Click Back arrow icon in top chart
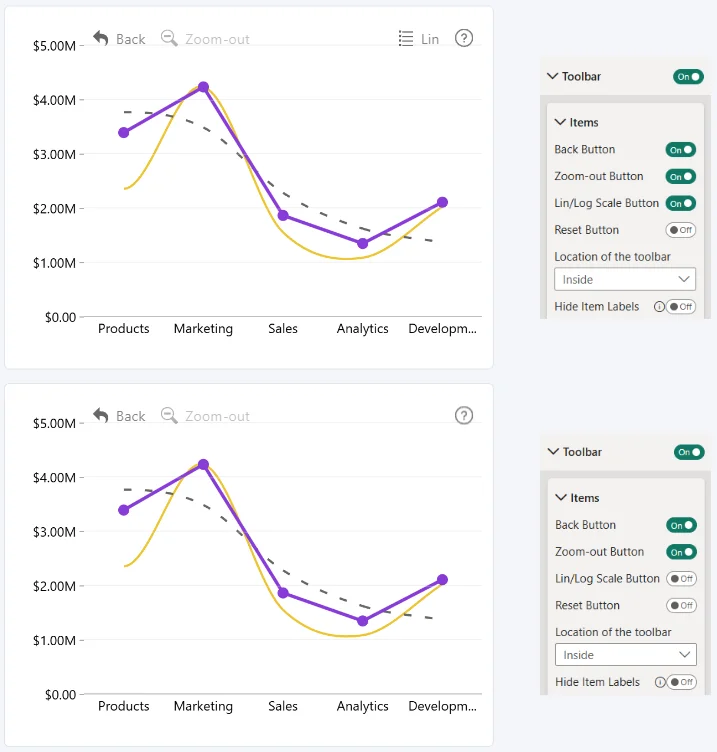This screenshot has width=717, height=752. [101, 38]
